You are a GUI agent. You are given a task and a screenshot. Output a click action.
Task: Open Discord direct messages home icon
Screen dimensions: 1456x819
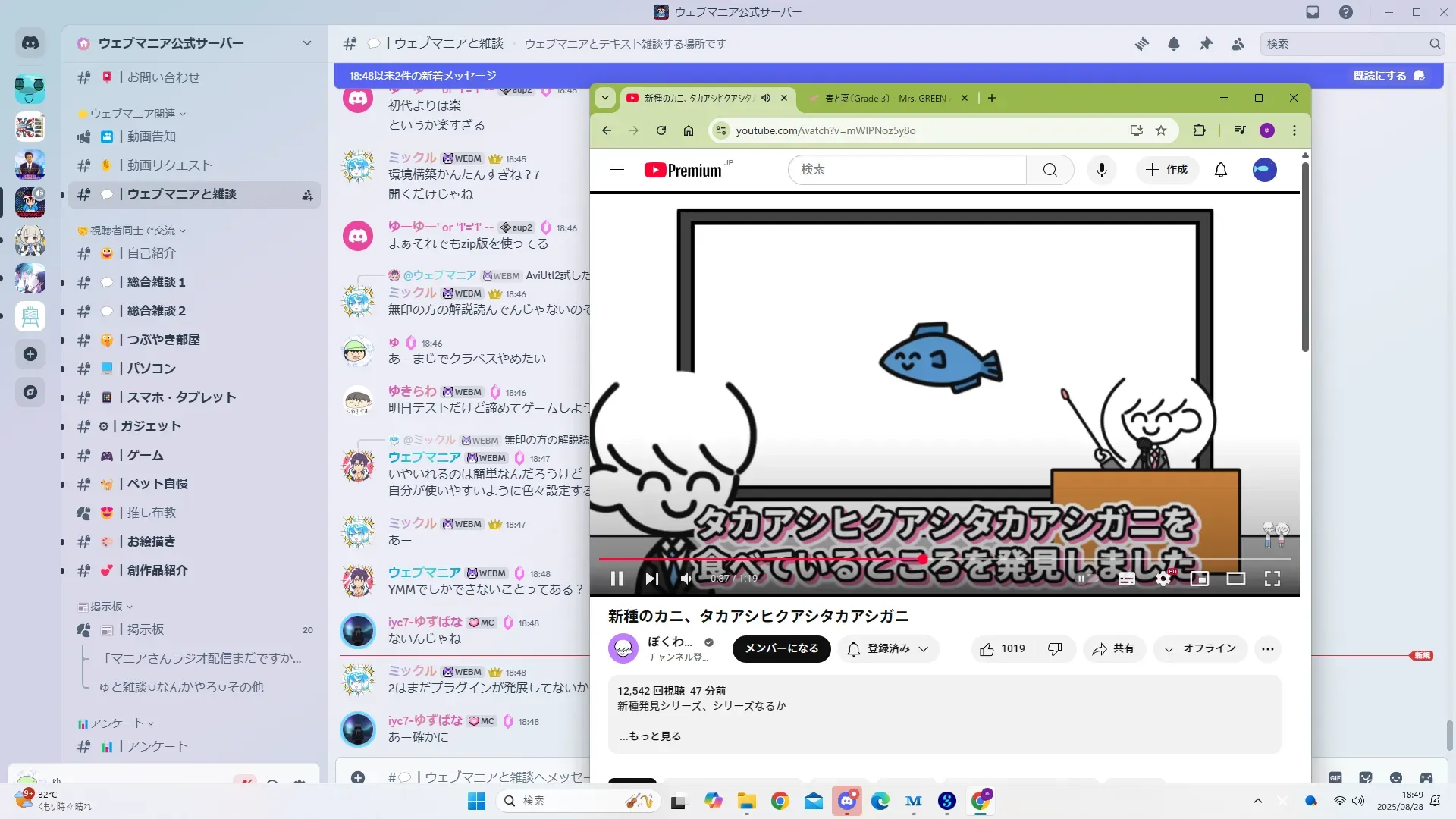[30, 43]
